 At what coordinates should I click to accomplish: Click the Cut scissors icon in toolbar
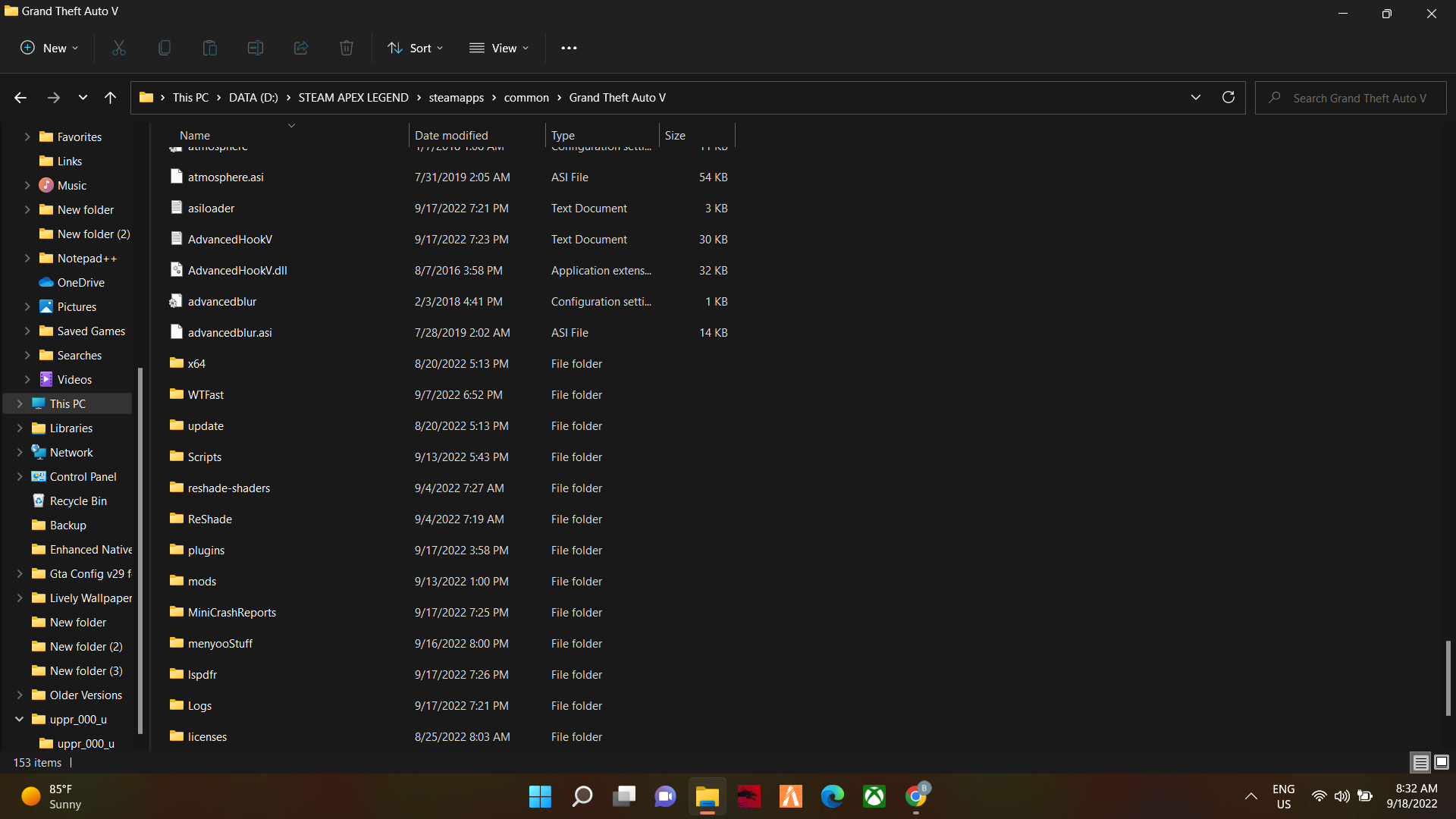coord(119,48)
